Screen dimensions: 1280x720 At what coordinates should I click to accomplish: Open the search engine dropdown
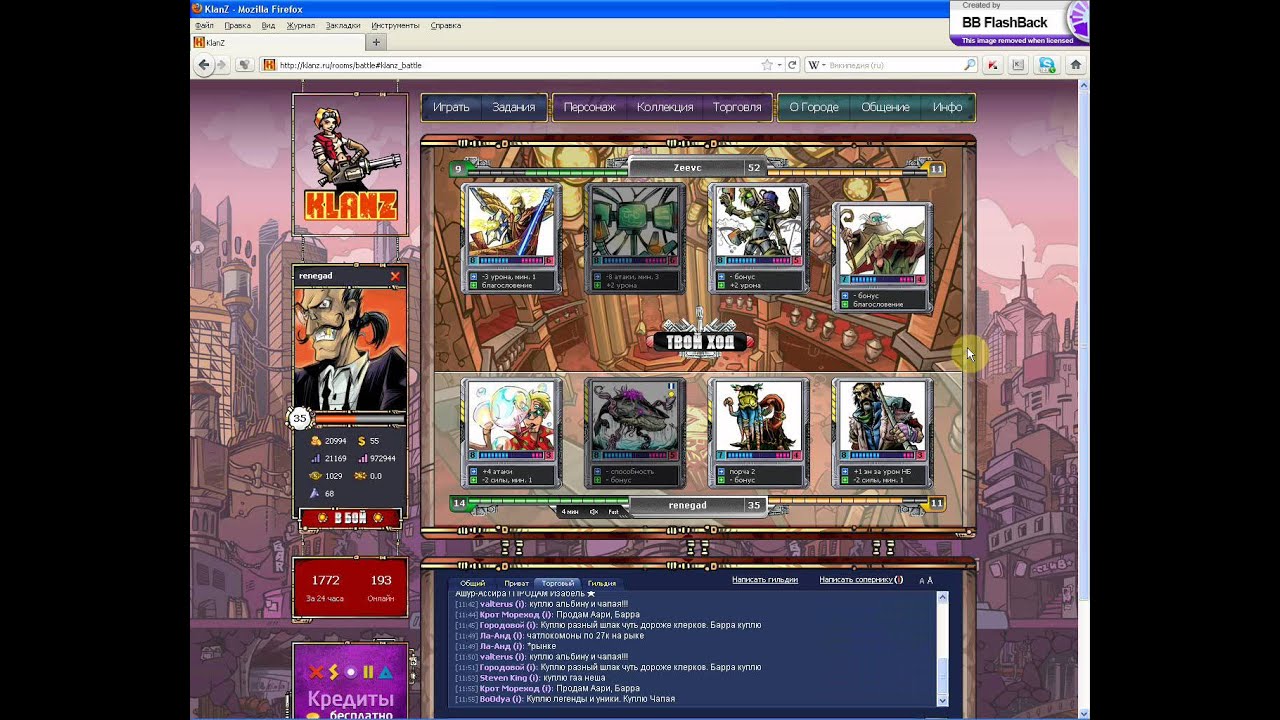[817, 65]
